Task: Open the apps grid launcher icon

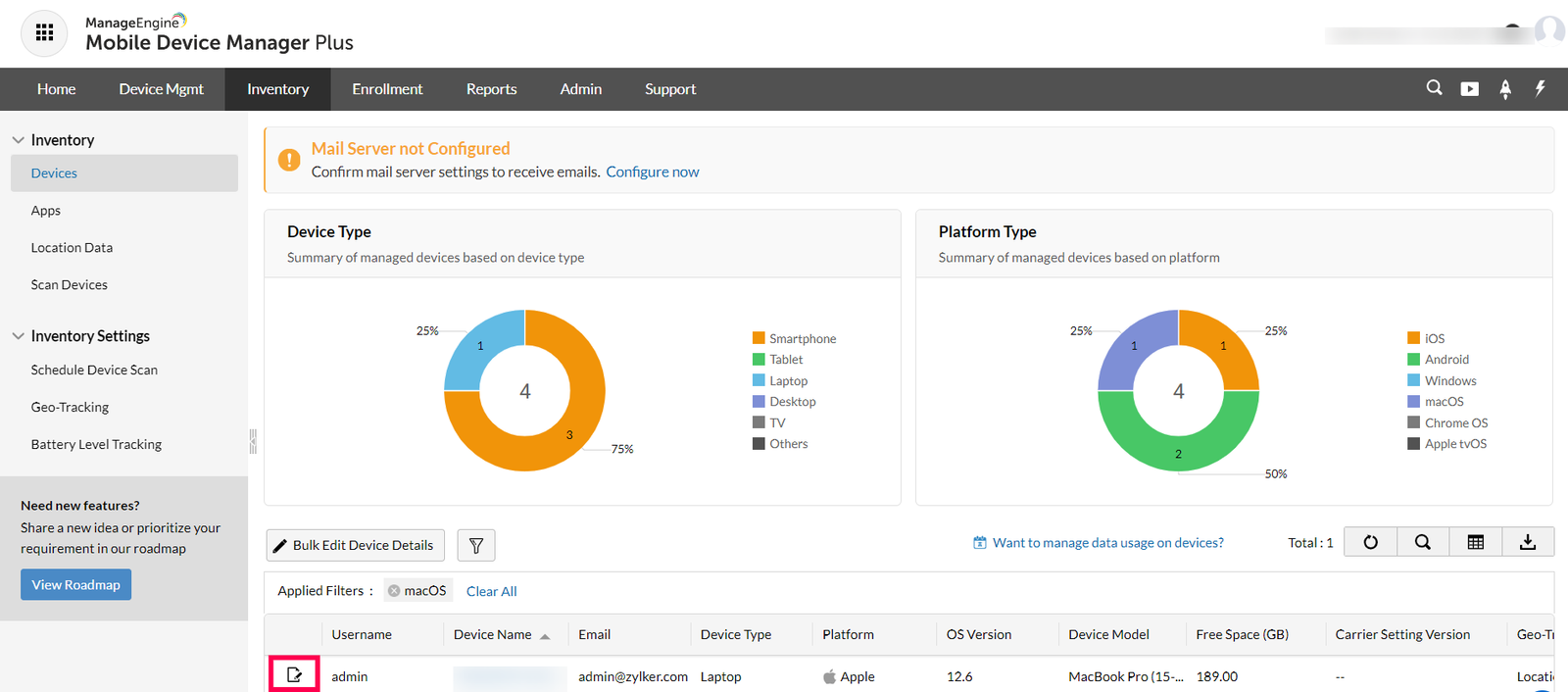Action: click(44, 33)
